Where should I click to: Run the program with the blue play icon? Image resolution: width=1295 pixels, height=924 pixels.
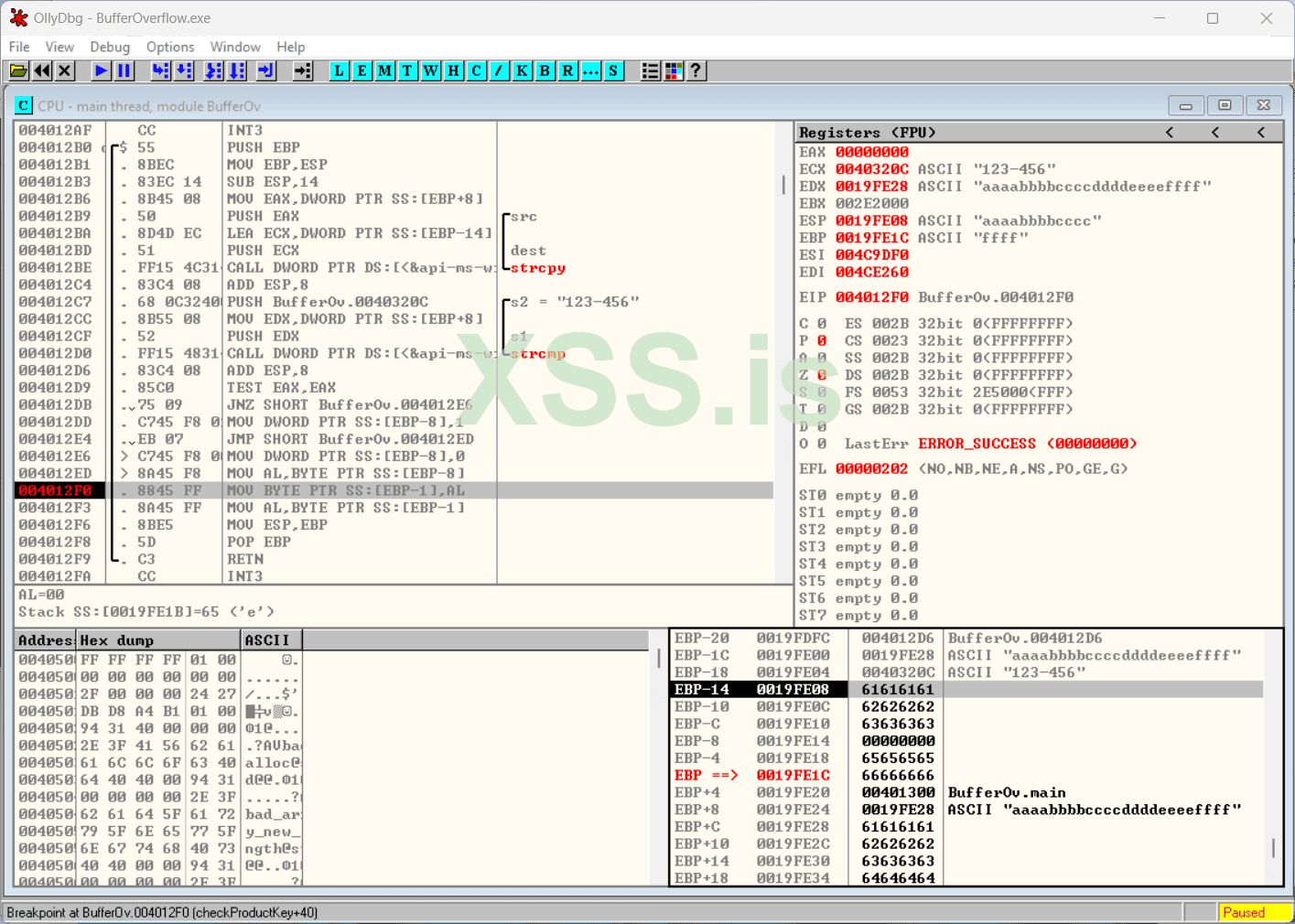point(102,70)
